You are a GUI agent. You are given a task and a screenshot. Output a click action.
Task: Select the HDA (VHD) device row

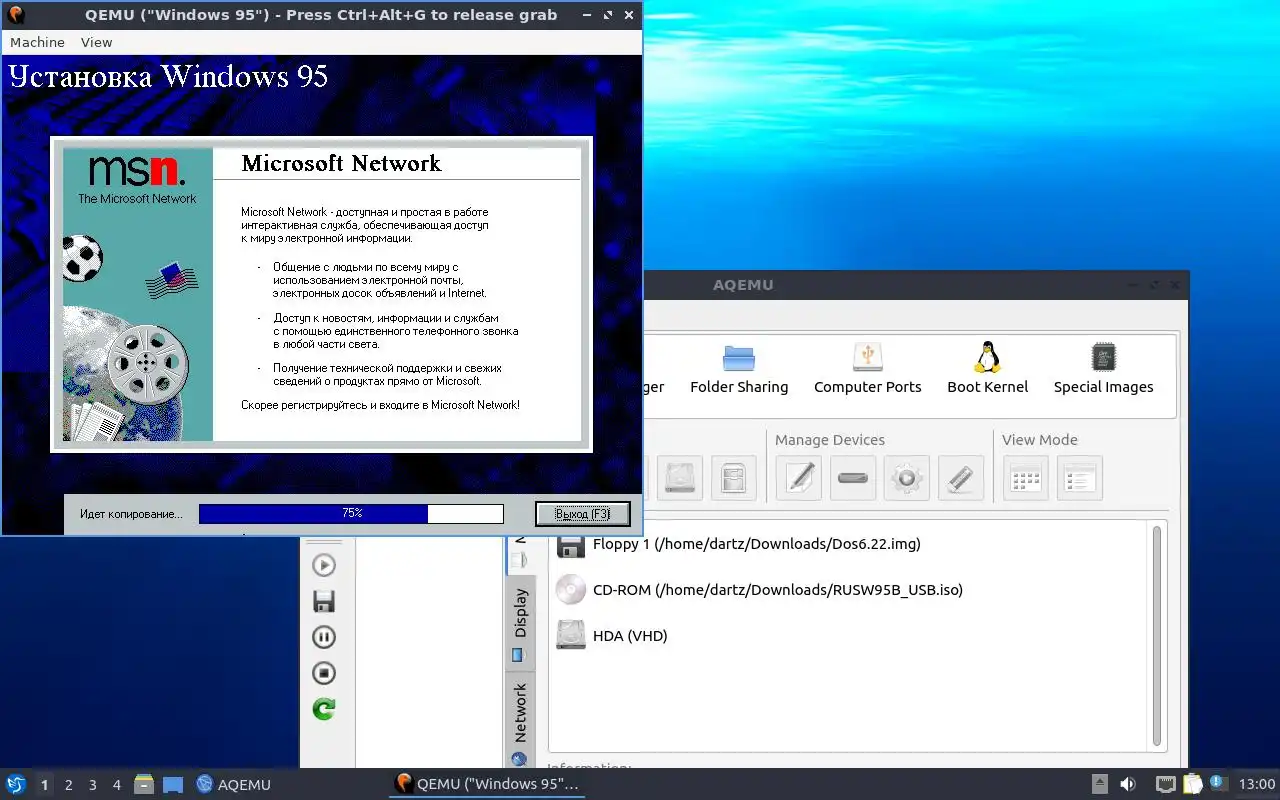[x=850, y=636]
